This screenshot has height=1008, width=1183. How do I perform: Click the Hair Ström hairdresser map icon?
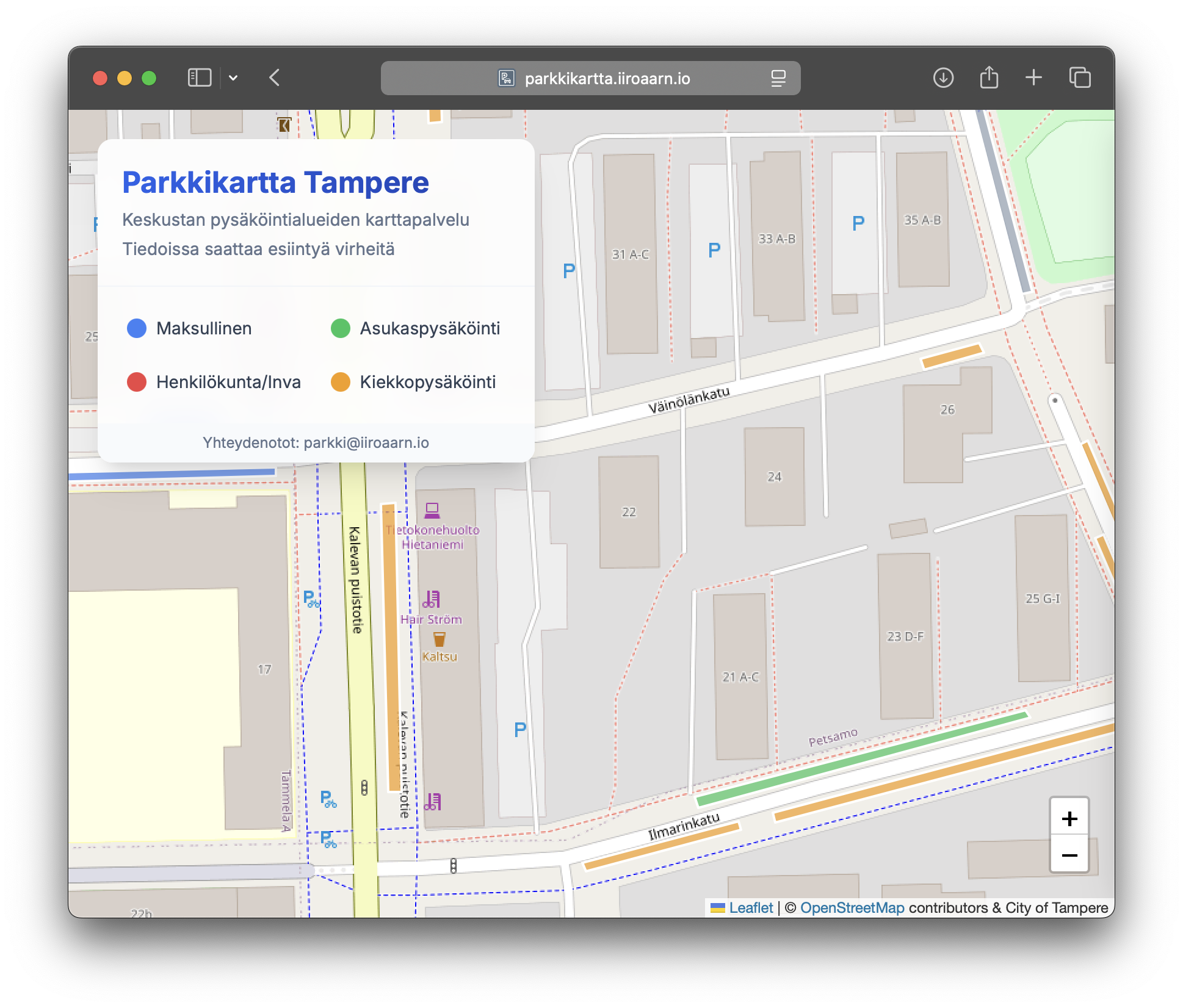click(432, 600)
